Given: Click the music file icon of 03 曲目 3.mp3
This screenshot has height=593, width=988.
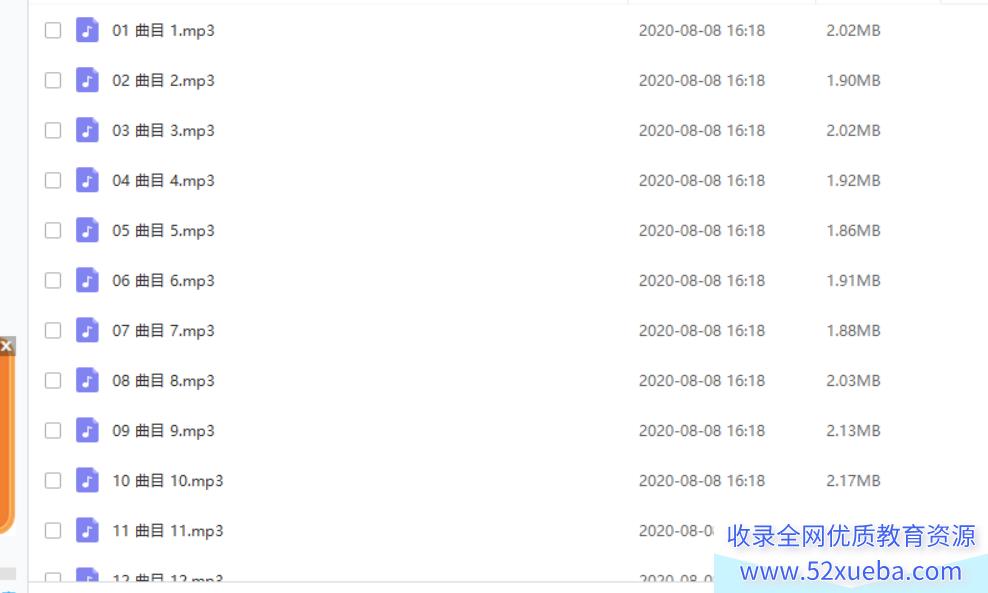Looking at the screenshot, I should 87,130.
